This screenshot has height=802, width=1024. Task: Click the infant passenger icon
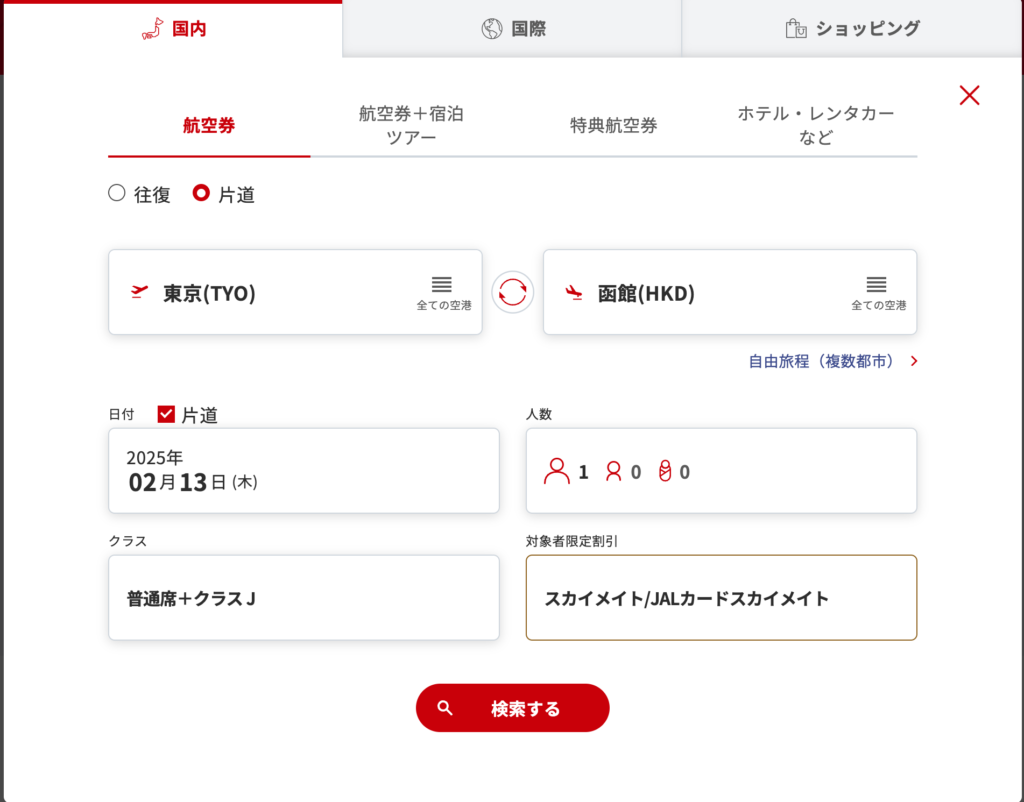(x=665, y=471)
